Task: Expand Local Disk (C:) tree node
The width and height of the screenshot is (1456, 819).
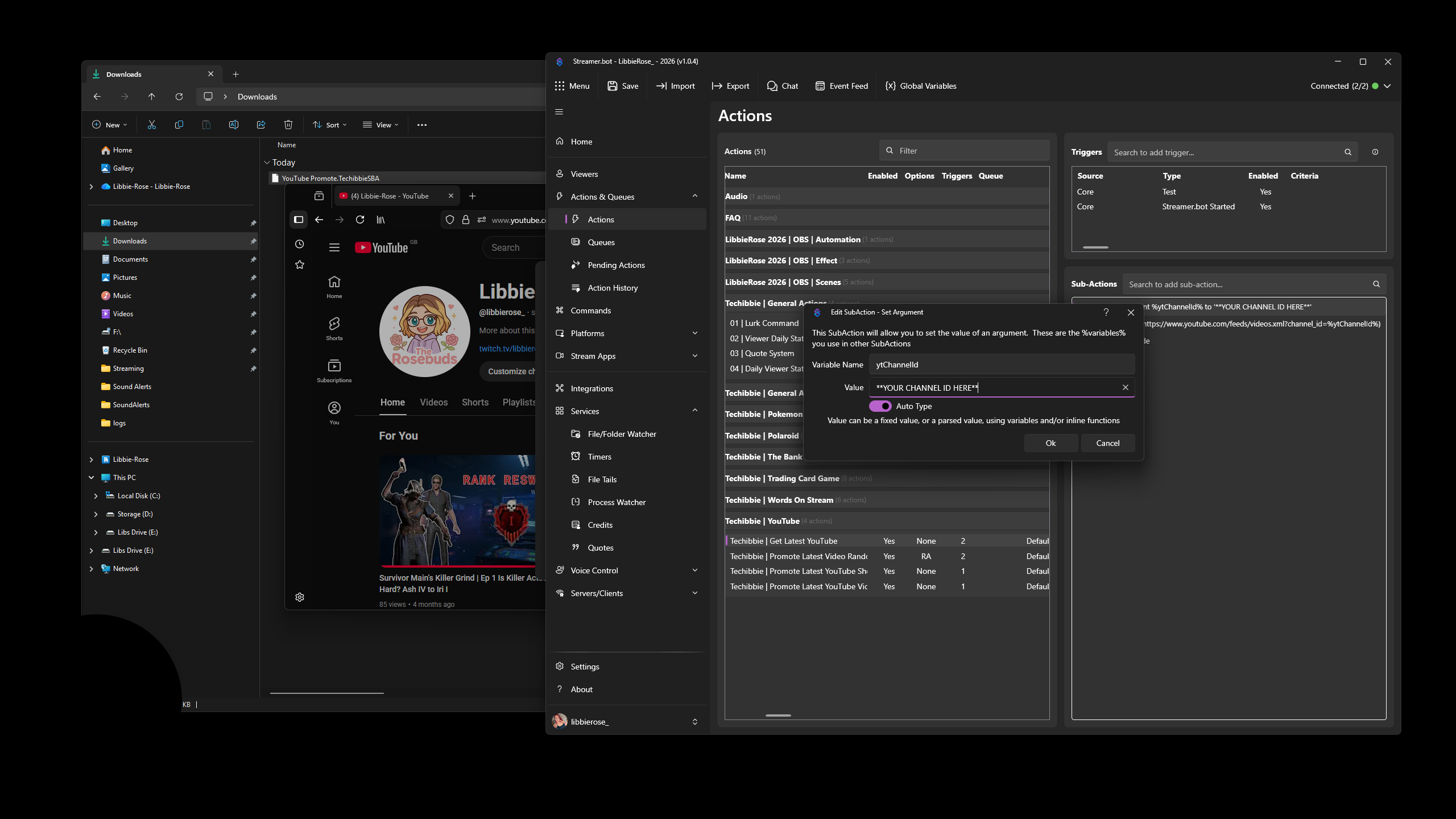Action: coord(96,496)
